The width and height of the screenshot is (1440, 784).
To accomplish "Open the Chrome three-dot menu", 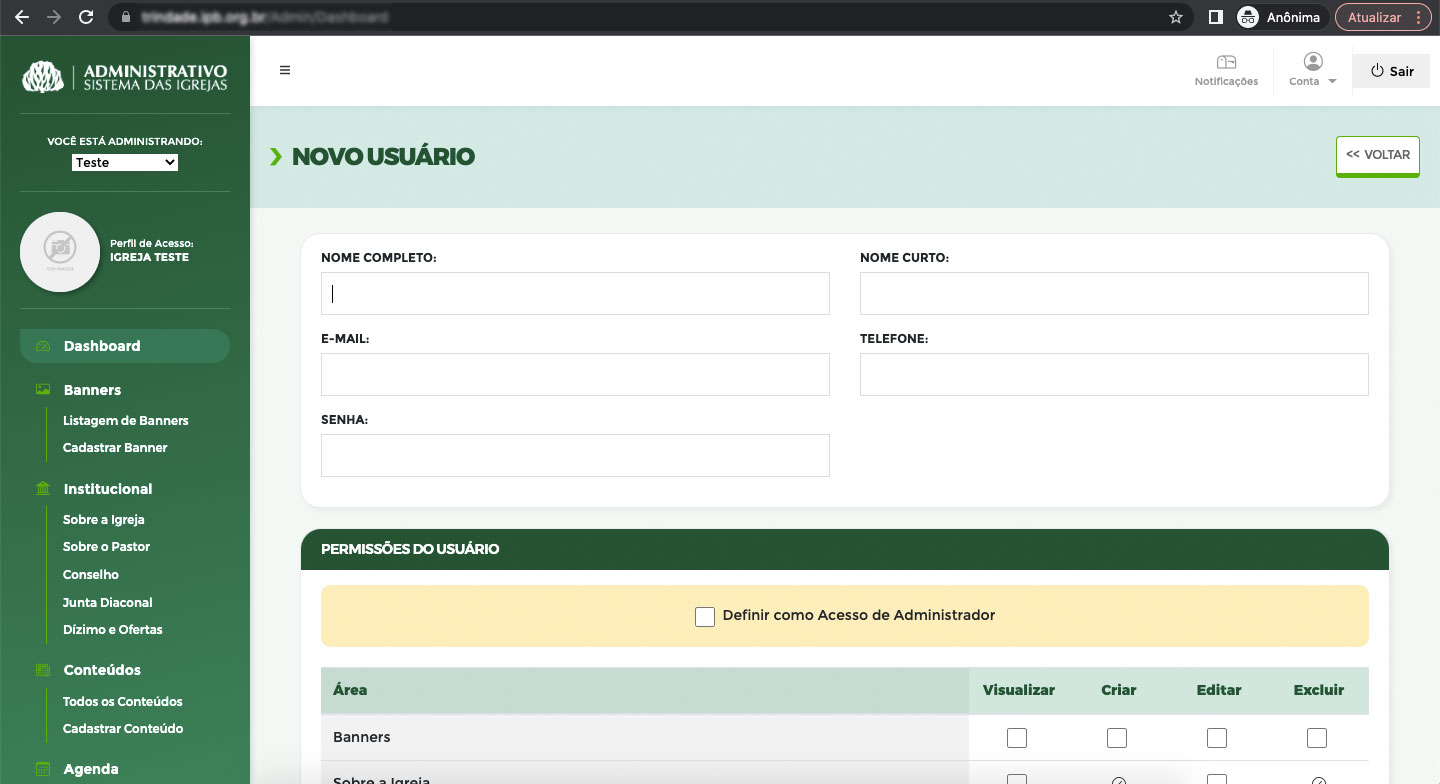I will point(1418,17).
